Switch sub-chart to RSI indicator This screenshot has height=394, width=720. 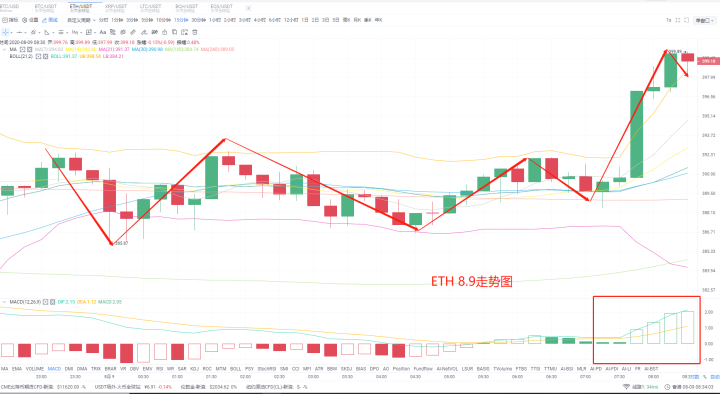[159, 369]
